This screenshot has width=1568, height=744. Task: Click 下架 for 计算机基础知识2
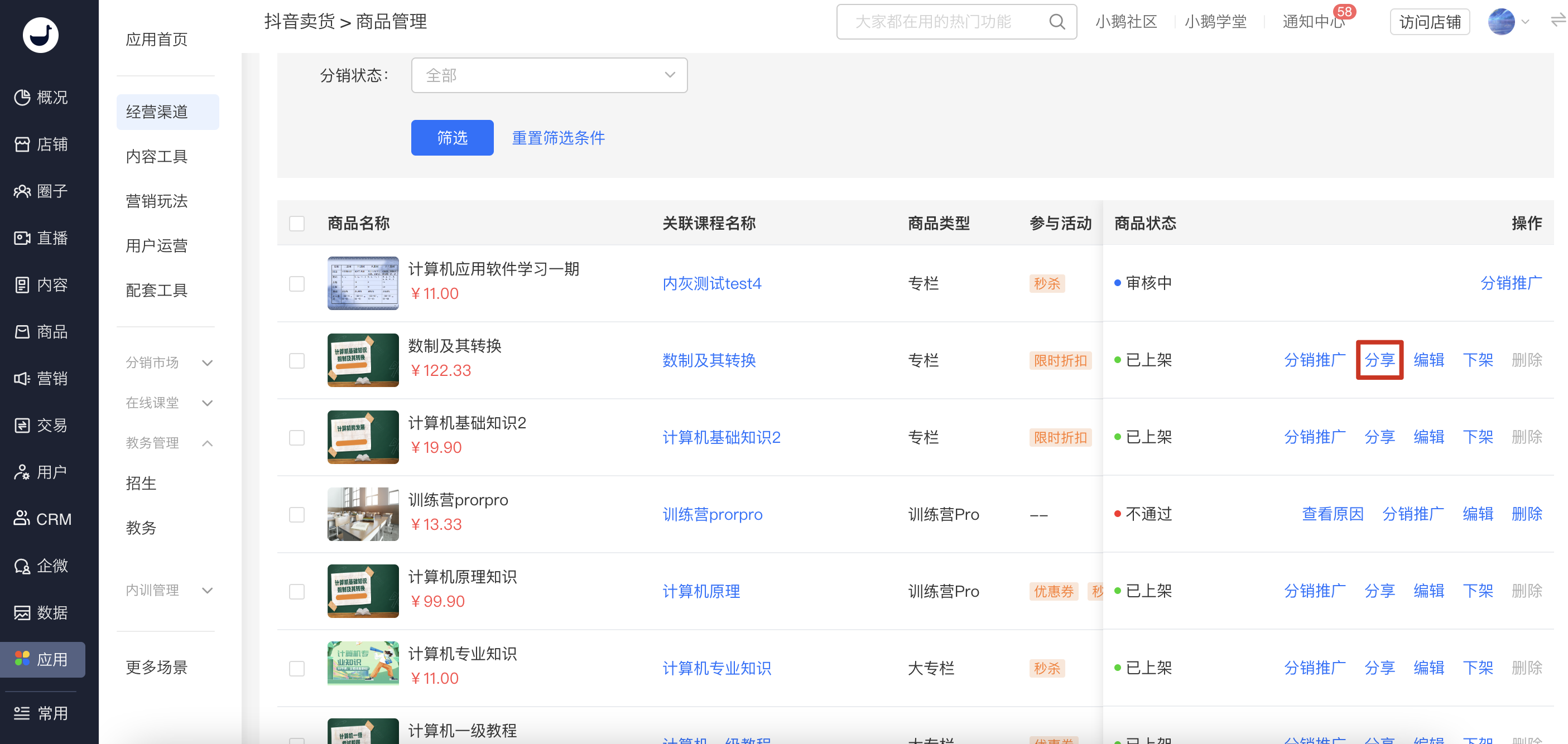1478,437
